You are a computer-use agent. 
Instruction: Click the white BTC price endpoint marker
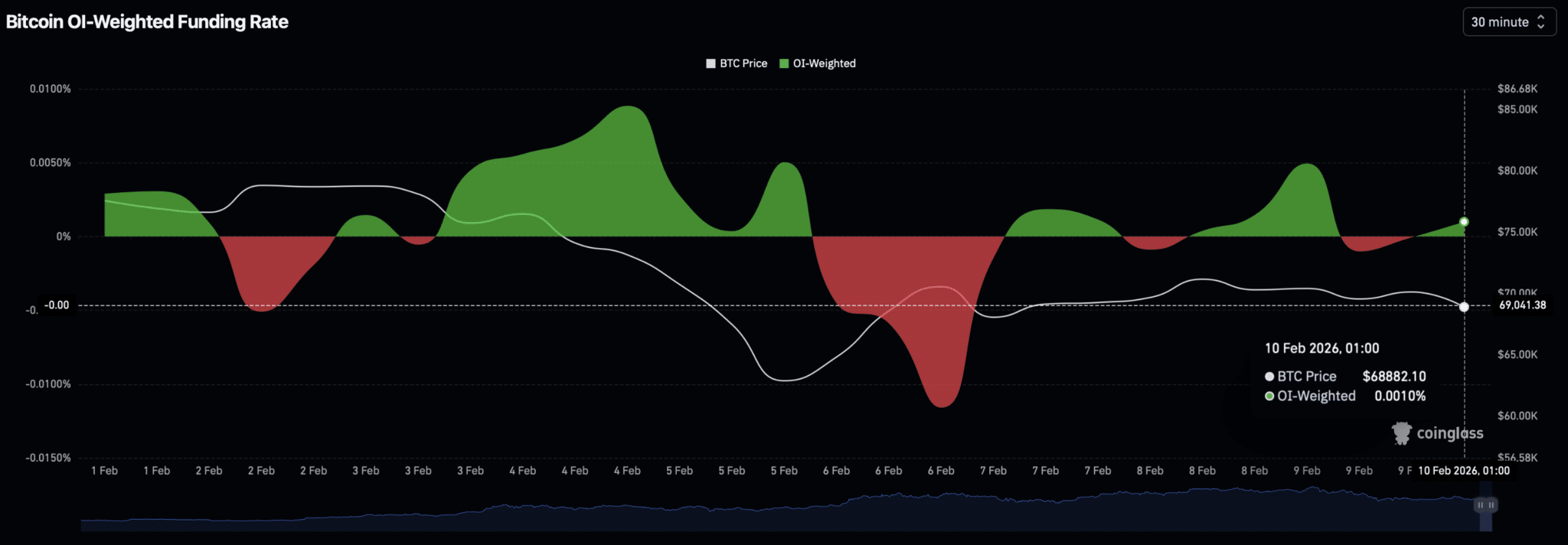coord(1464,307)
